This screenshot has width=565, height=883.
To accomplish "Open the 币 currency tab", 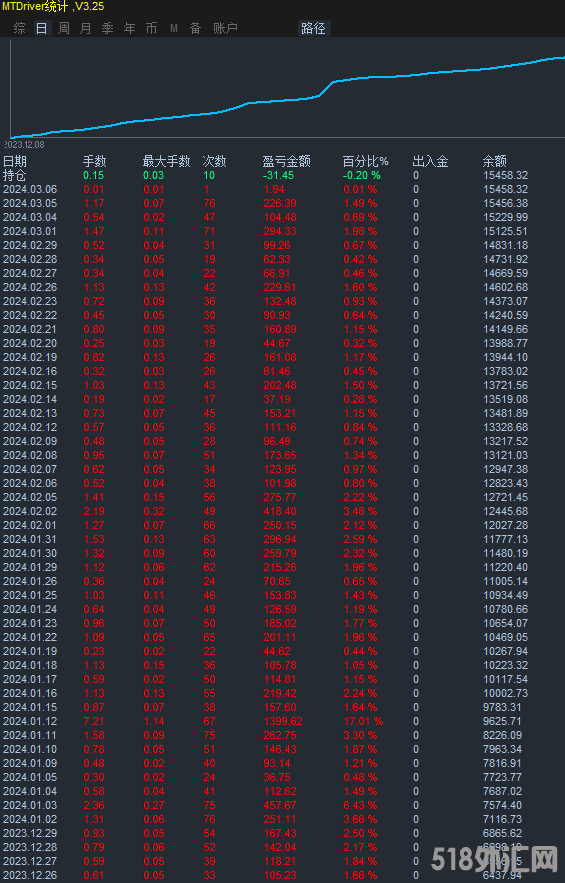I will pyautogui.click(x=152, y=28).
